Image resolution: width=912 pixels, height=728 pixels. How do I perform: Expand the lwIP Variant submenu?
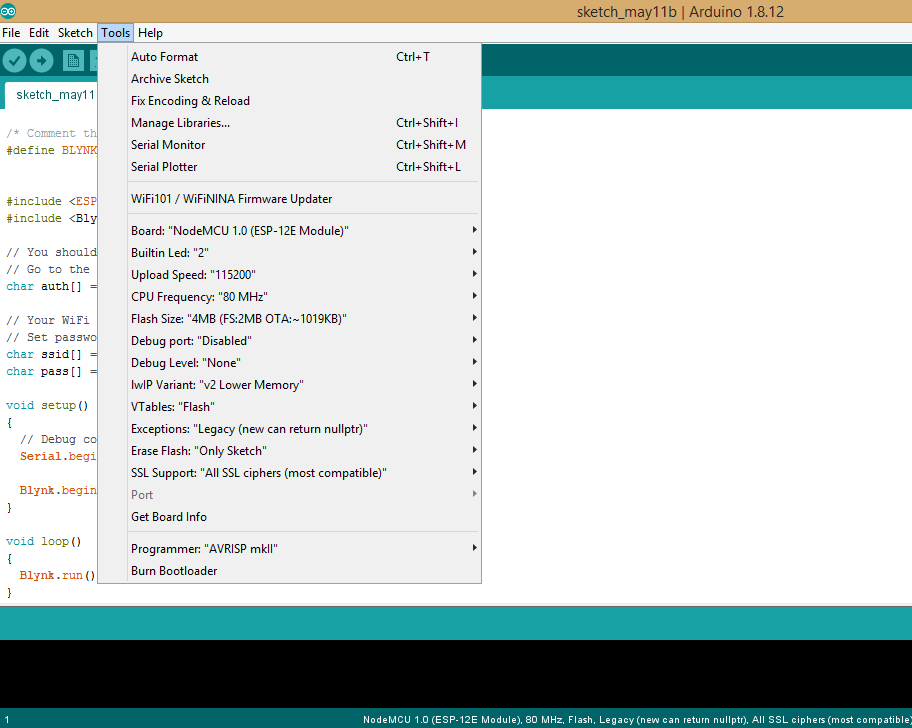(289, 386)
